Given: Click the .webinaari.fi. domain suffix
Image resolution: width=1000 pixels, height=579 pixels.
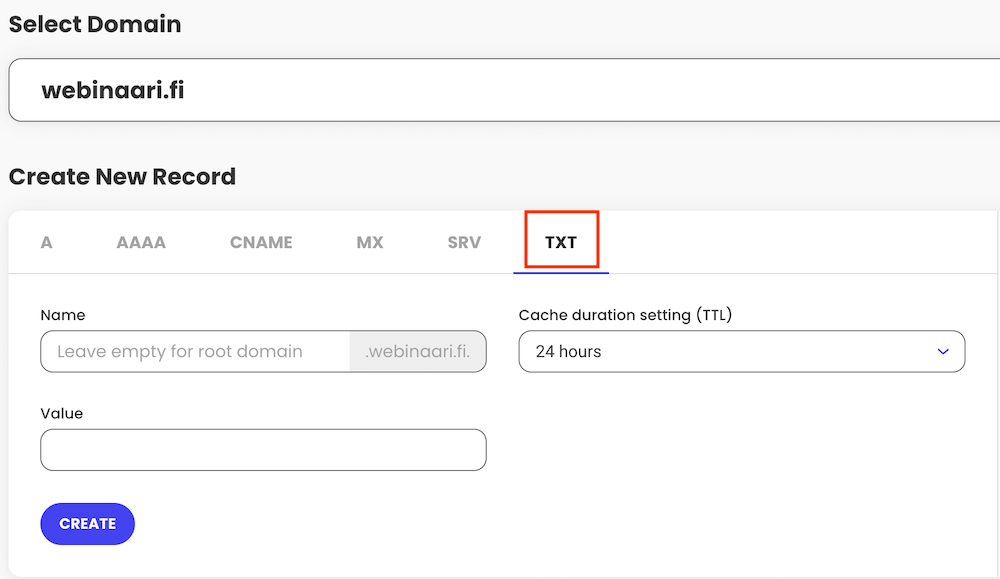Looking at the screenshot, I should [x=418, y=351].
